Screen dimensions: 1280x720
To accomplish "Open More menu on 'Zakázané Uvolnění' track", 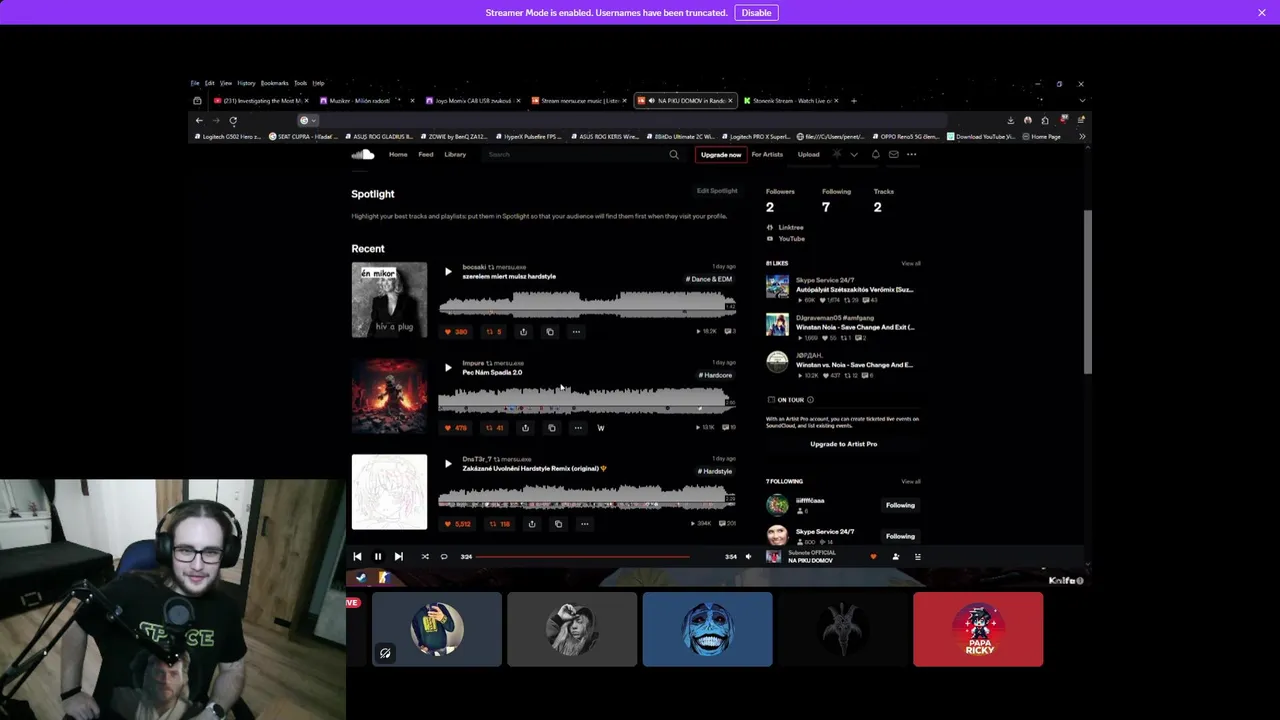I will [585, 524].
